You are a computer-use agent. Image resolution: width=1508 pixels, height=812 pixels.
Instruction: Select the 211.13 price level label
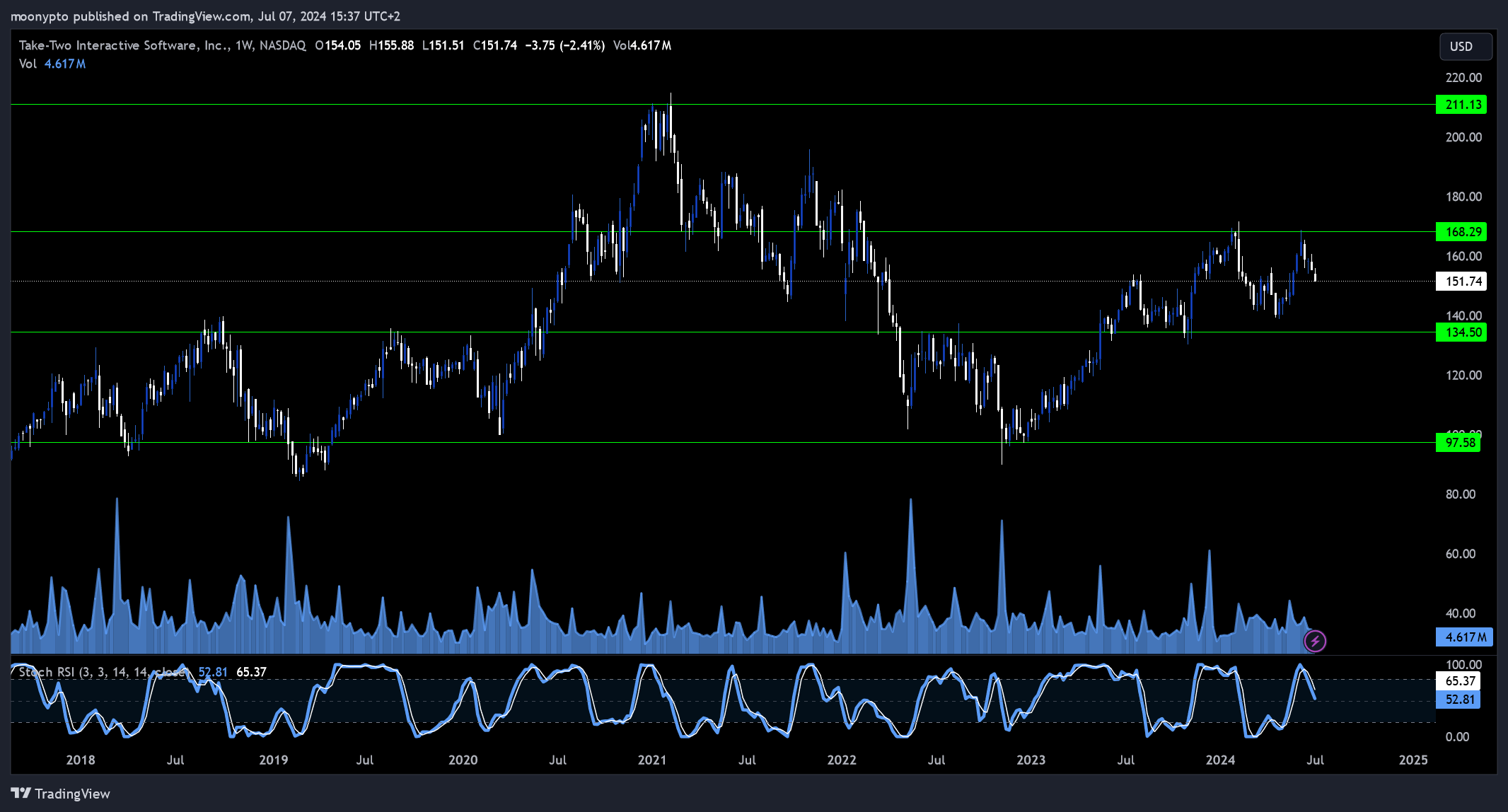click(1461, 105)
